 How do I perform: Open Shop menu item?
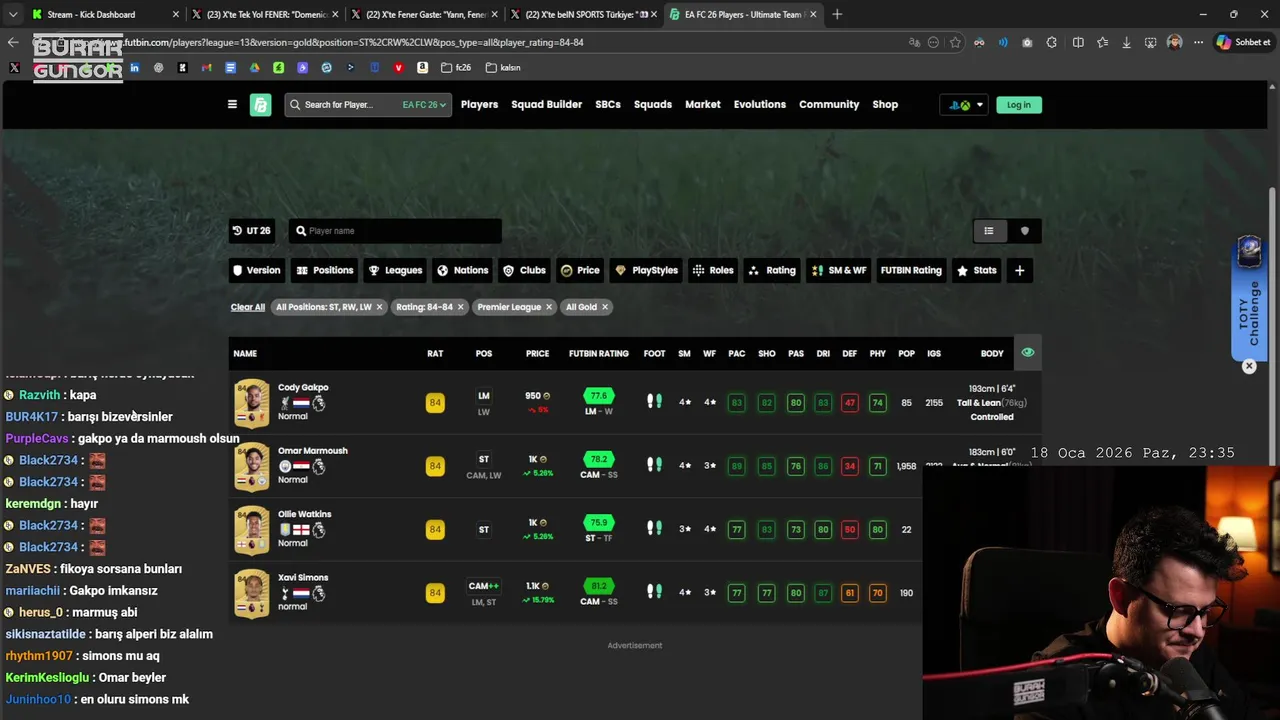click(x=885, y=105)
